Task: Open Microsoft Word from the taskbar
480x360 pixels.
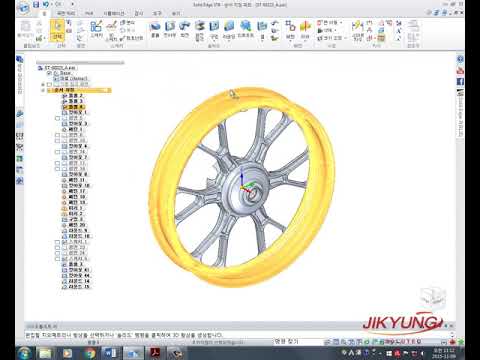Action: tap(110, 353)
